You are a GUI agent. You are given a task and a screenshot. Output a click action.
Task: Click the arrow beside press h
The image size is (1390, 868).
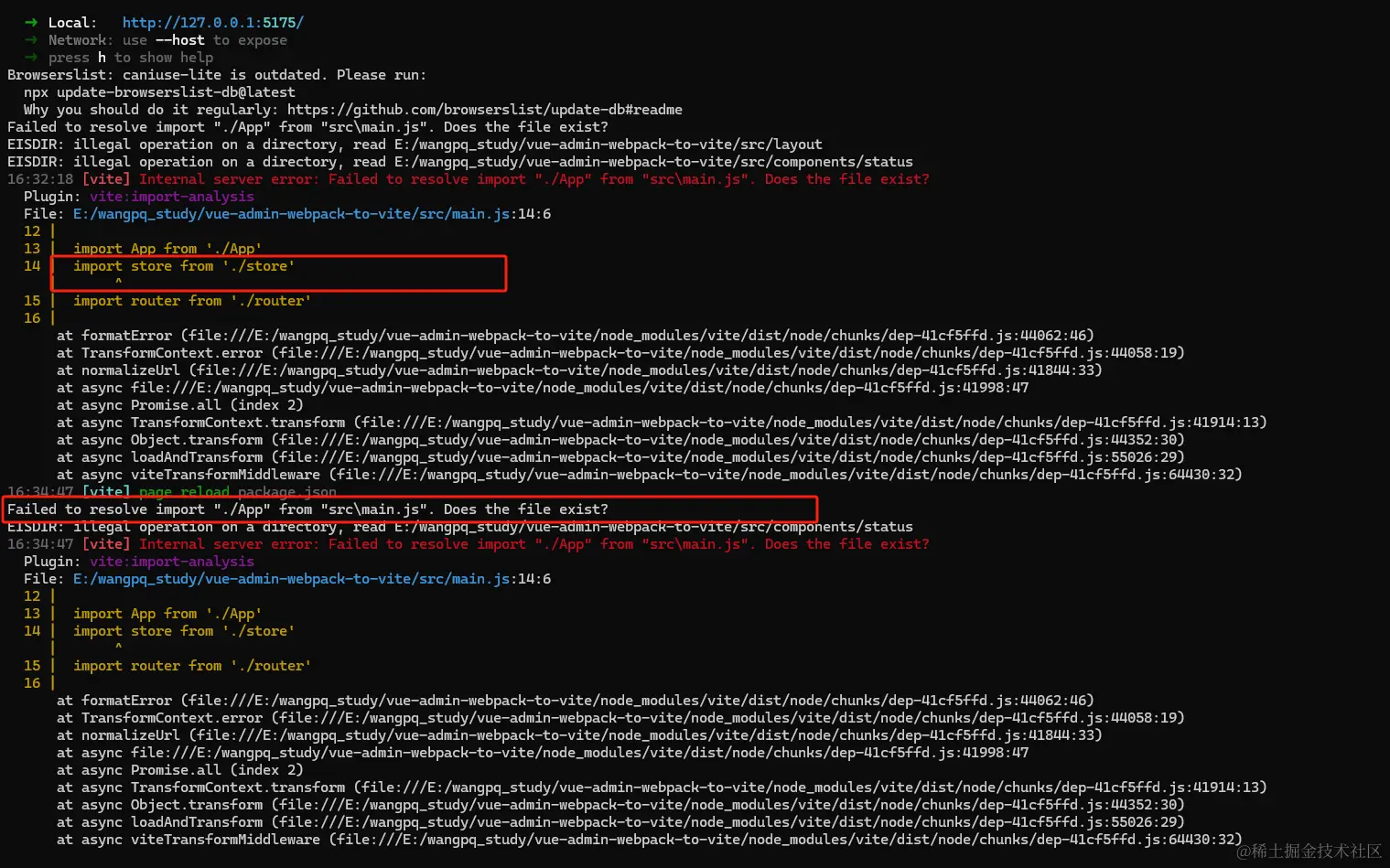click(31, 58)
